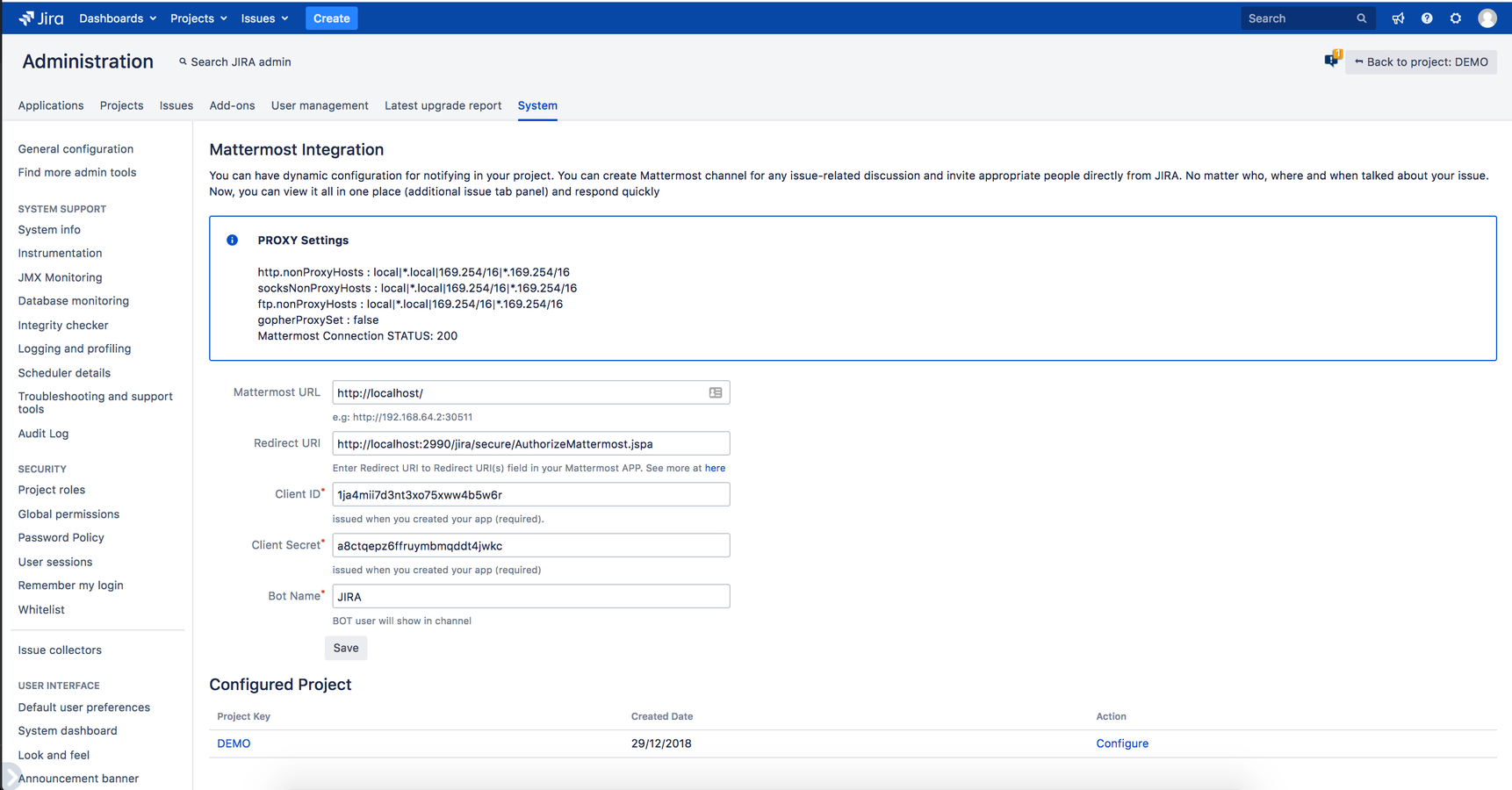Image resolution: width=1512 pixels, height=790 pixels.
Task: Open Troubleshooting and support tools
Action: [96, 403]
